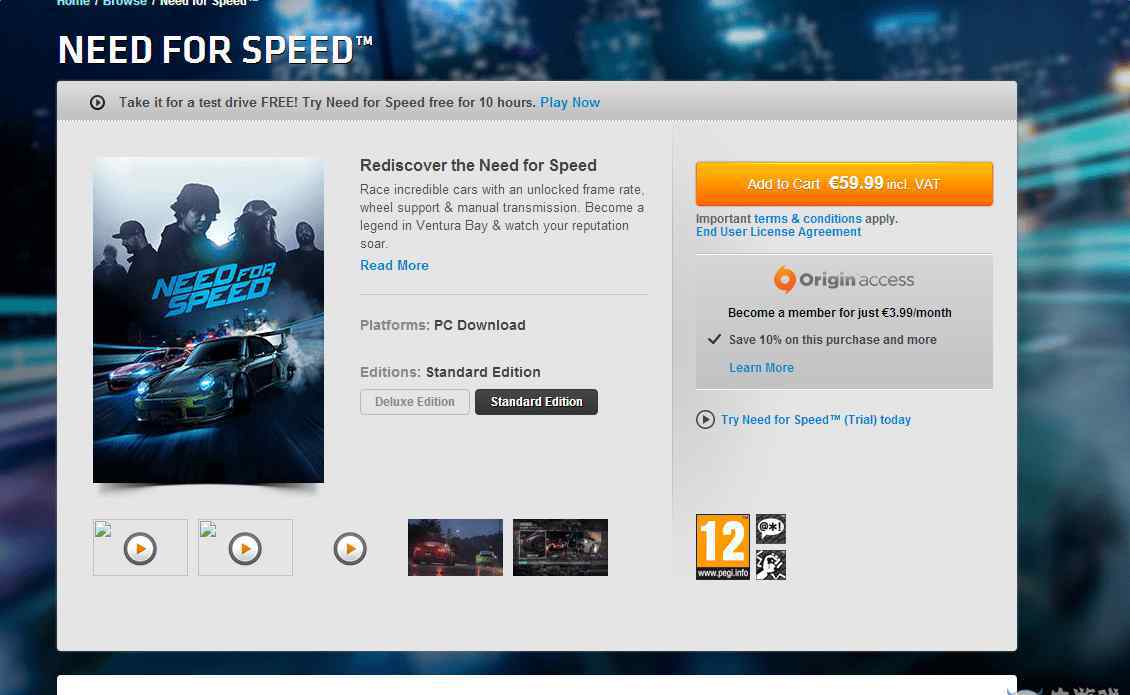Open the Play Now free trial link

[x=570, y=102]
